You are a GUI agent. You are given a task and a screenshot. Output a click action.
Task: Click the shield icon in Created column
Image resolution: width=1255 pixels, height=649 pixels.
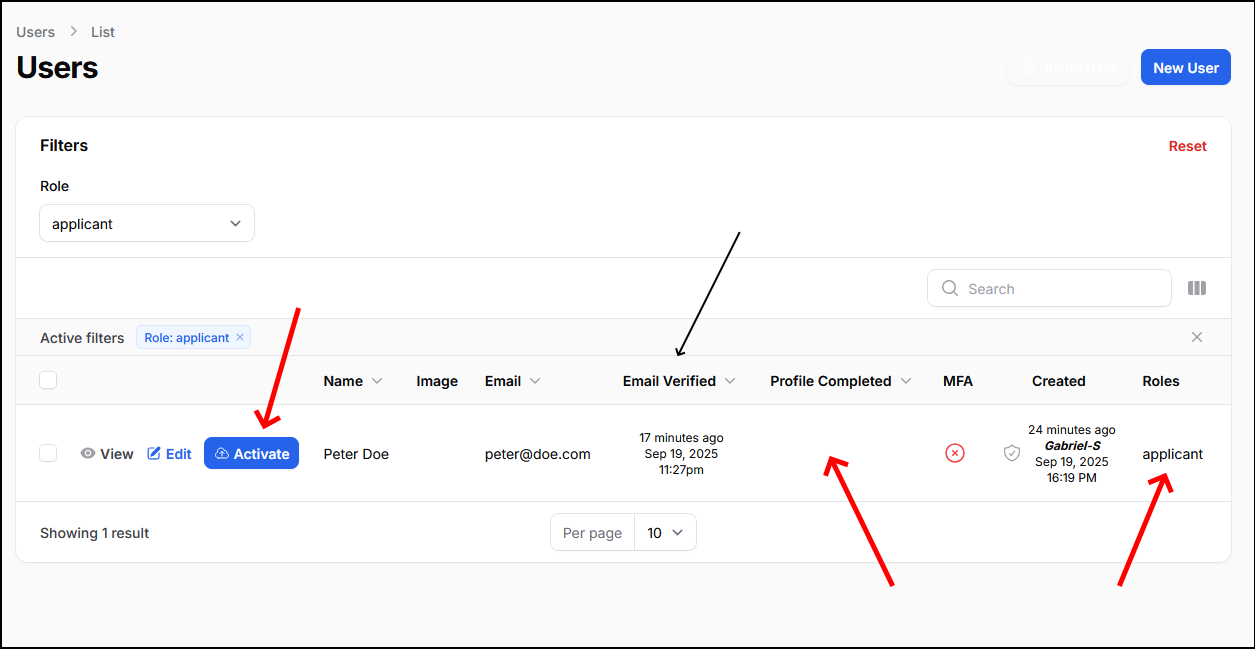pos(1012,453)
